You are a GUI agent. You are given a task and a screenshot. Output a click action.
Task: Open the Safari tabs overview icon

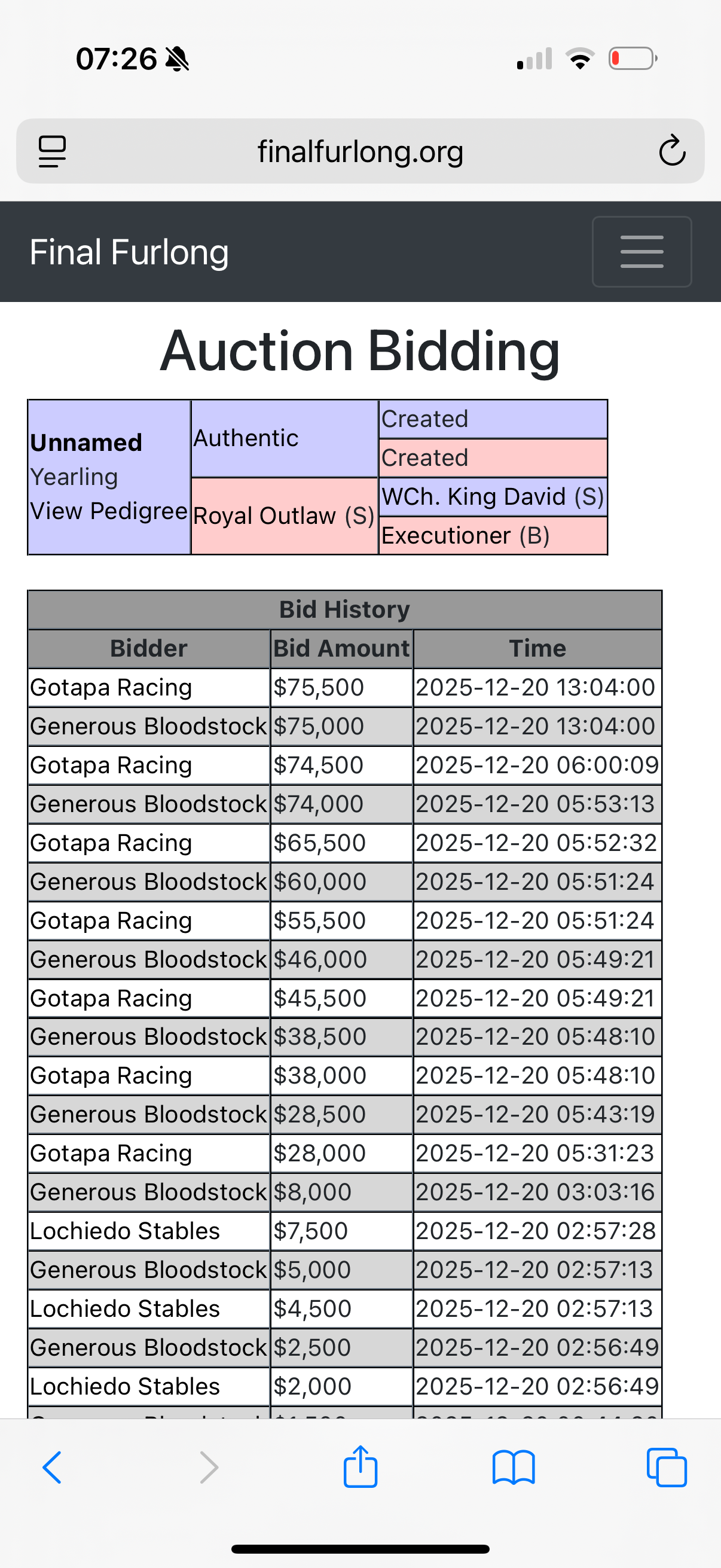pyautogui.click(x=666, y=1467)
